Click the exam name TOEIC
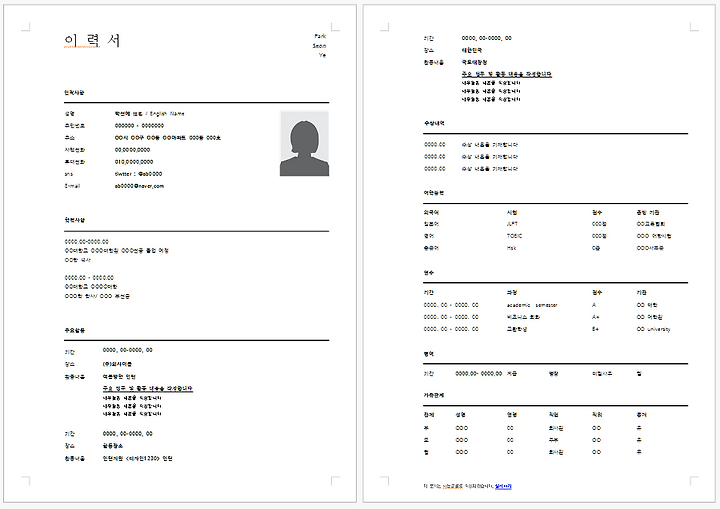The width and height of the screenshot is (720, 509). (514, 236)
